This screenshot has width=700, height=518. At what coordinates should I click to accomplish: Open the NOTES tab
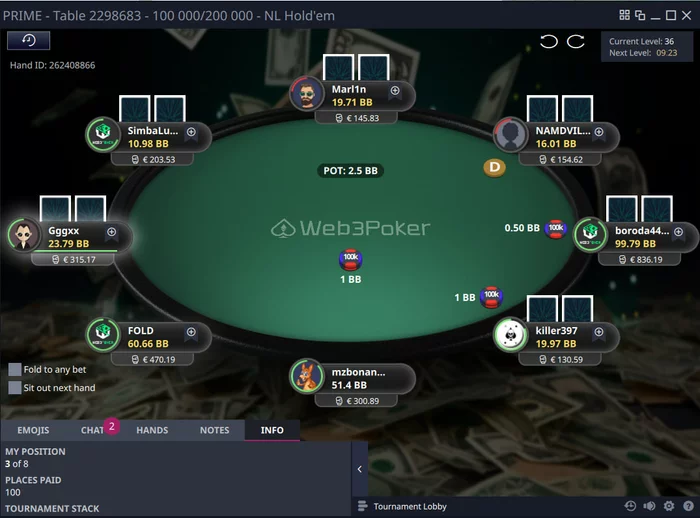[214, 430]
